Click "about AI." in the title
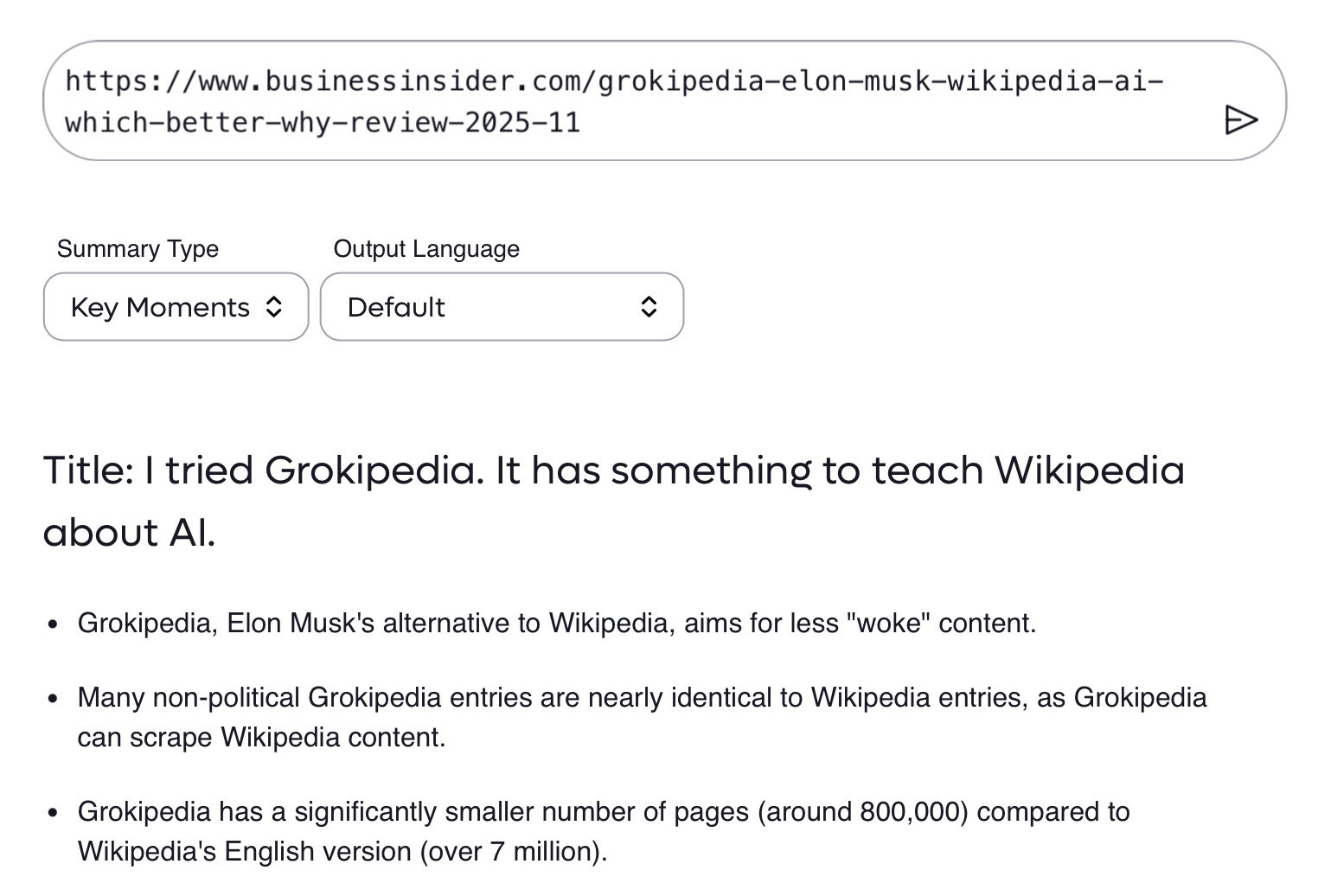Screen dimensions: 1318x896 [129, 533]
